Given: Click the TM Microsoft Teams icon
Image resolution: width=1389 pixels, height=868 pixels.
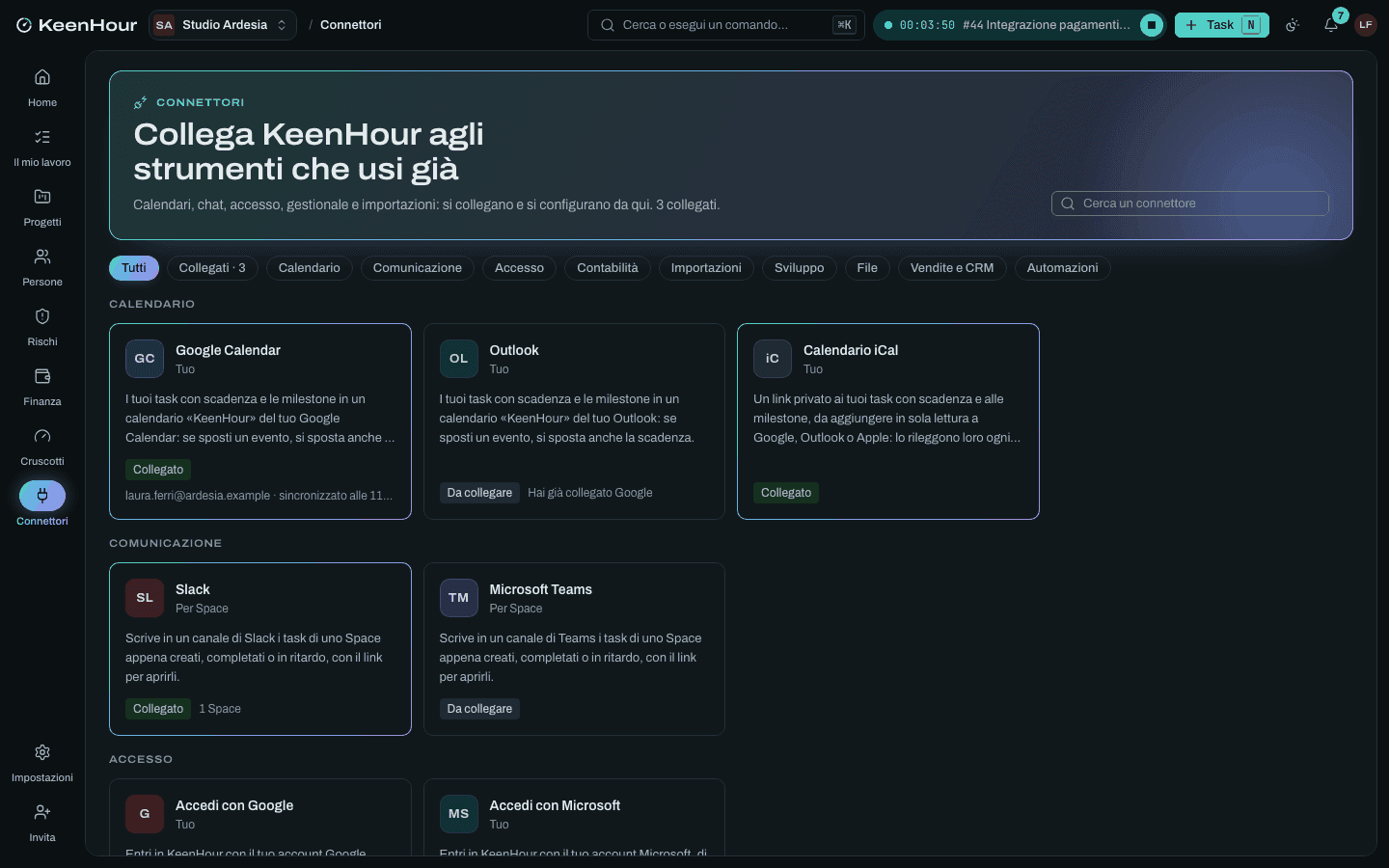Looking at the screenshot, I should [x=458, y=598].
